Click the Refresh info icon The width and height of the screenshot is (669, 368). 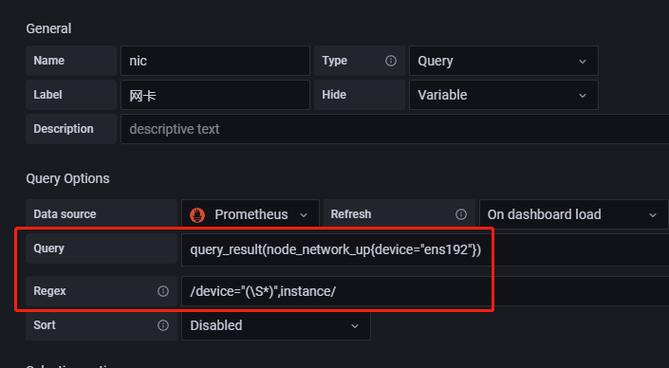461,214
